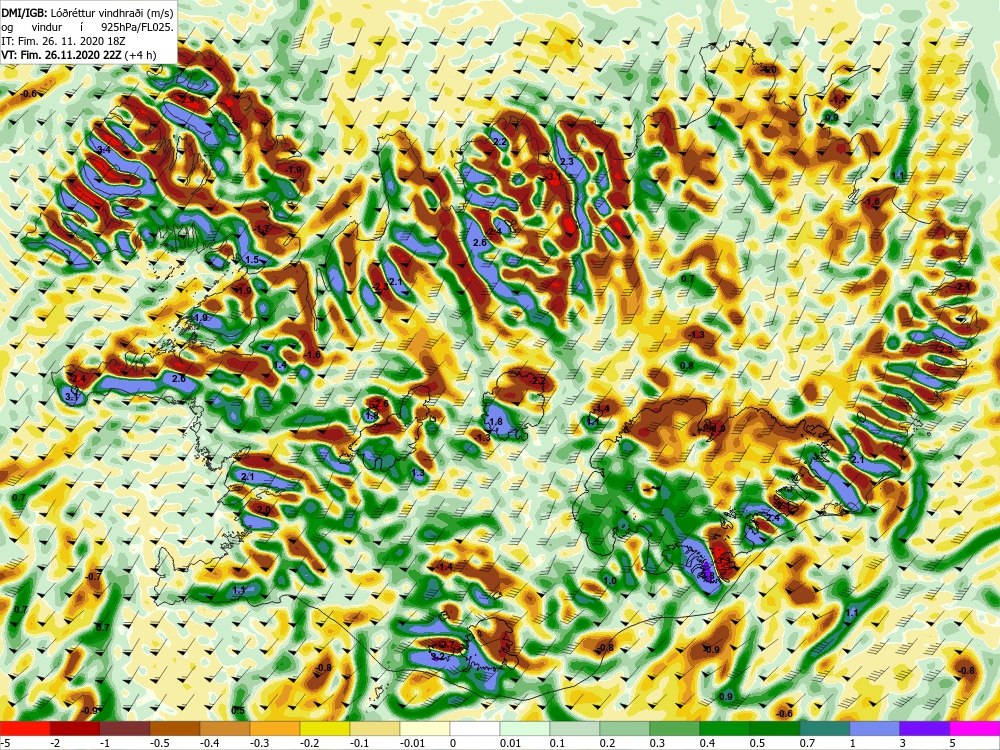Click the '5' legend scale label
Image resolution: width=1000 pixels, height=750 pixels.
tap(953, 743)
